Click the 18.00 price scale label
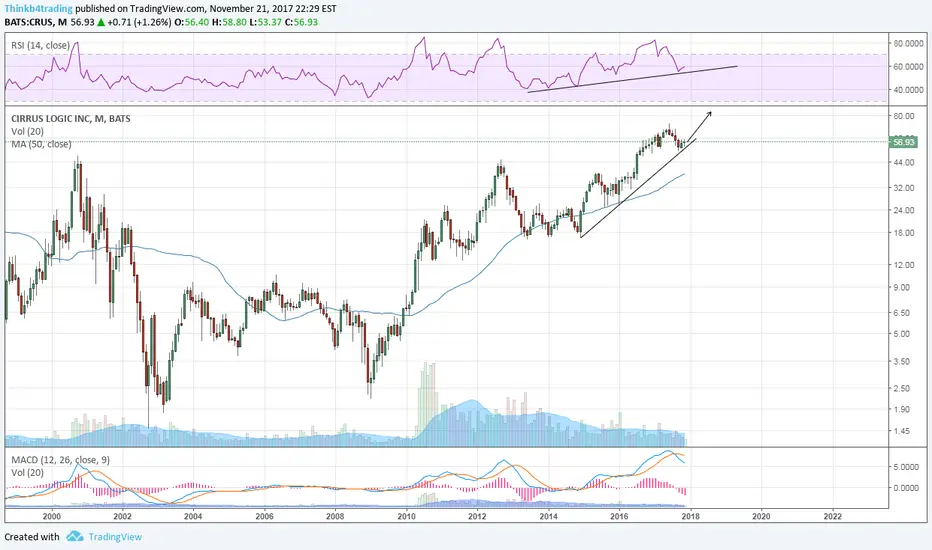 click(903, 232)
